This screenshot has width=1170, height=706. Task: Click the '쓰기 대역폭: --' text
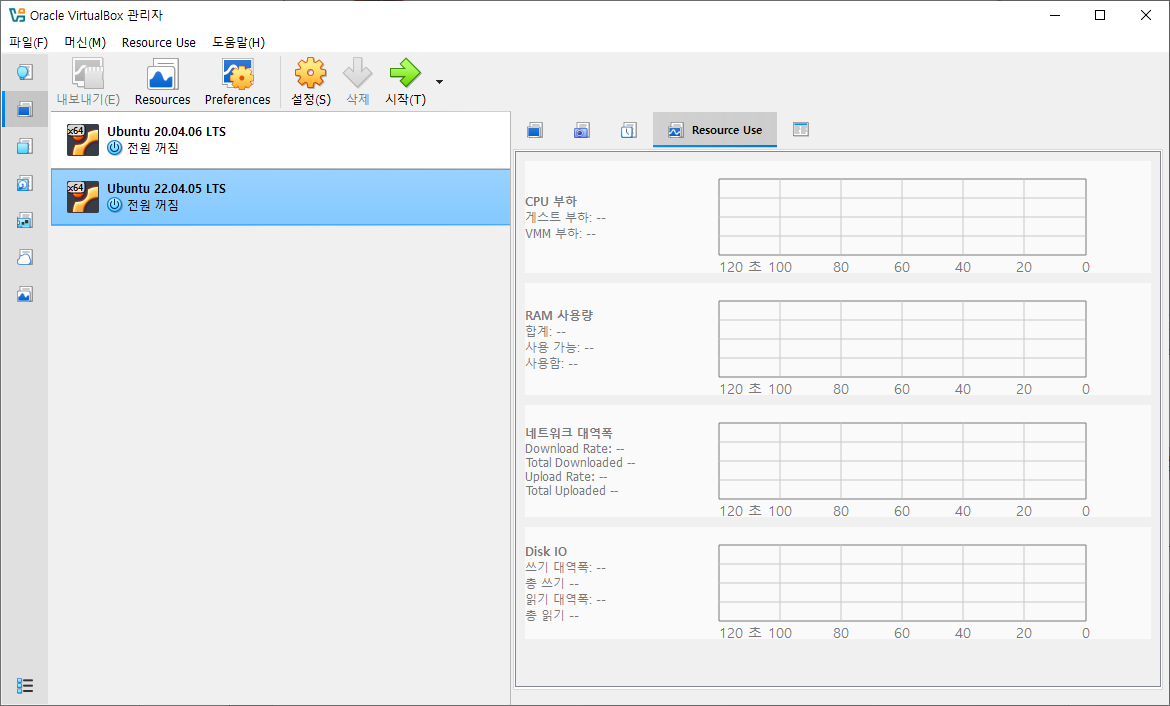pos(566,567)
